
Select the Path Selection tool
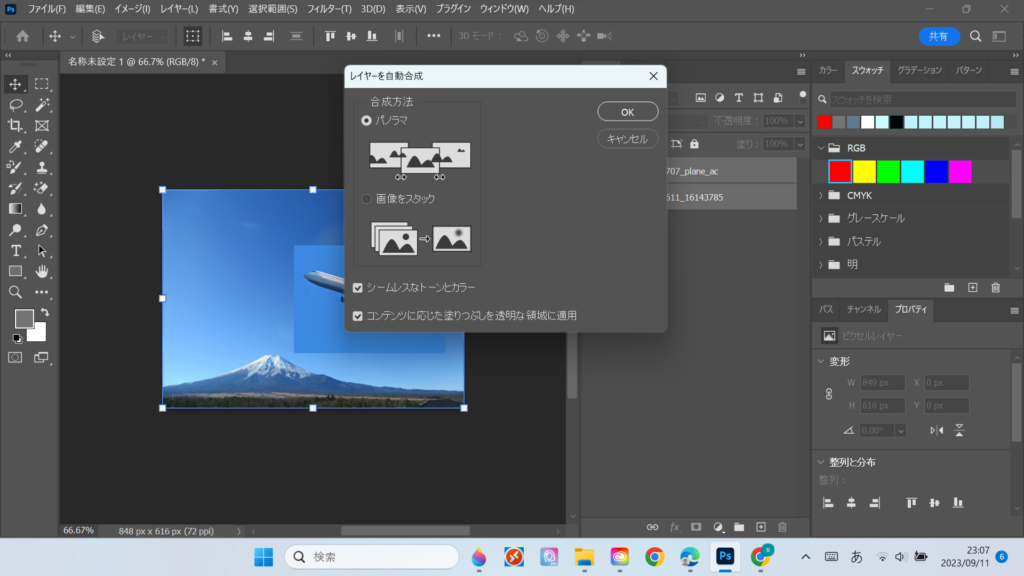pos(42,251)
